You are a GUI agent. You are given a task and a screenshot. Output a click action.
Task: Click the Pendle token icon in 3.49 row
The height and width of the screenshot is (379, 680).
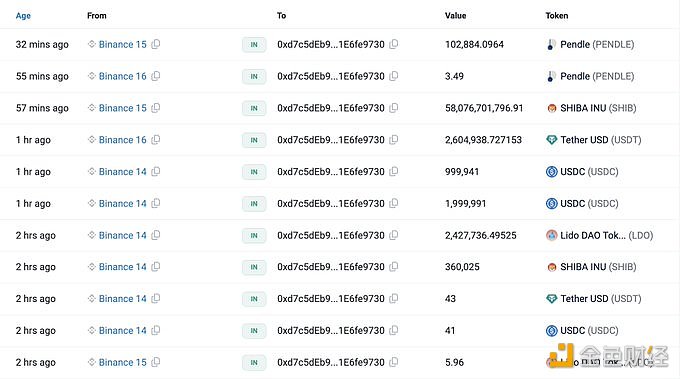(x=551, y=76)
